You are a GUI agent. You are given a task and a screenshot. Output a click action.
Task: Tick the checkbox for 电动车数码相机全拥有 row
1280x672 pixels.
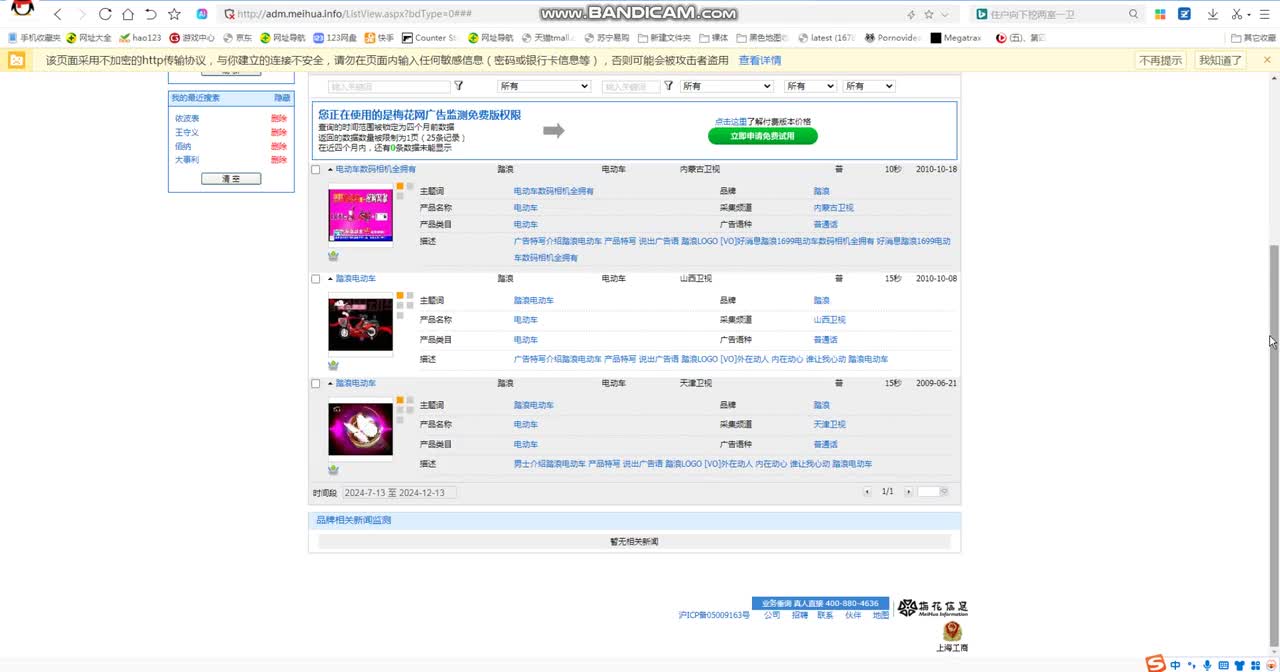(x=316, y=170)
